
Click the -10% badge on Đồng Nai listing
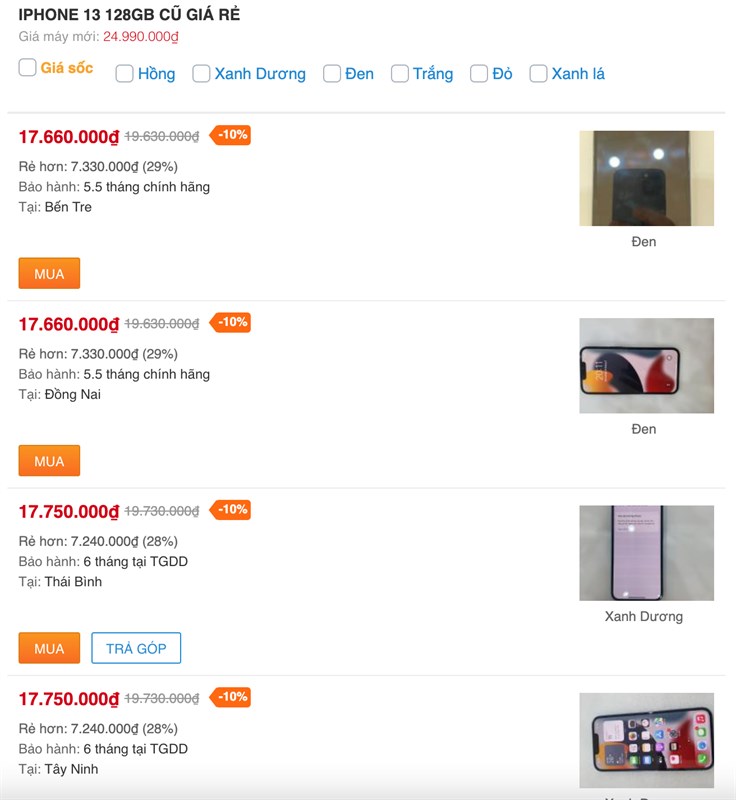click(232, 322)
